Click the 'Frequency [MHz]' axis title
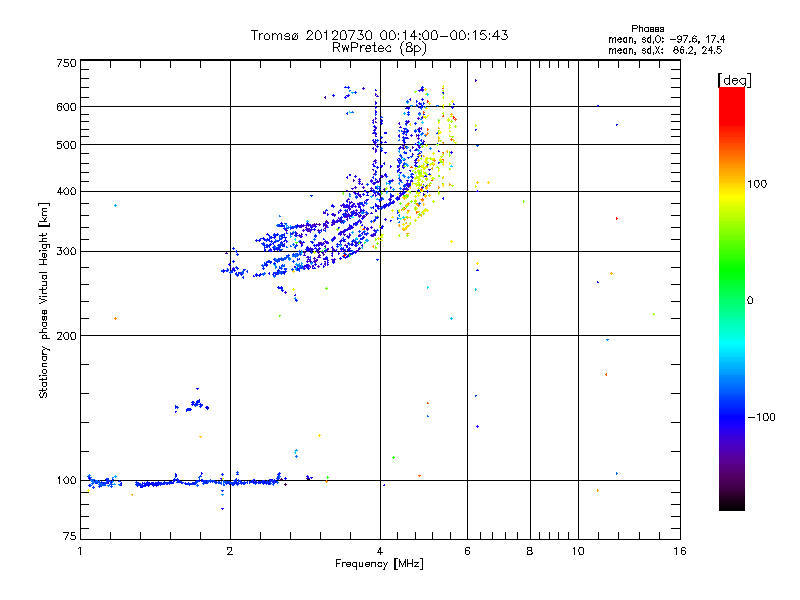 tap(379, 564)
